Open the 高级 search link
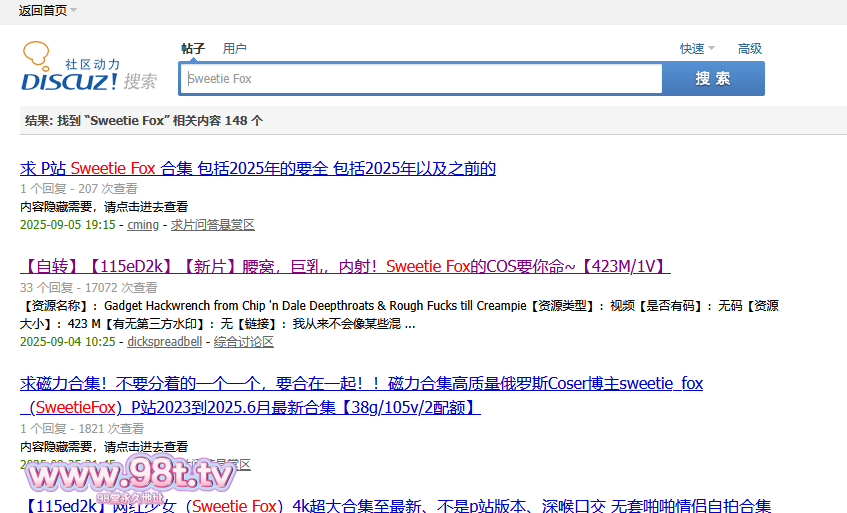 [x=750, y=49]
